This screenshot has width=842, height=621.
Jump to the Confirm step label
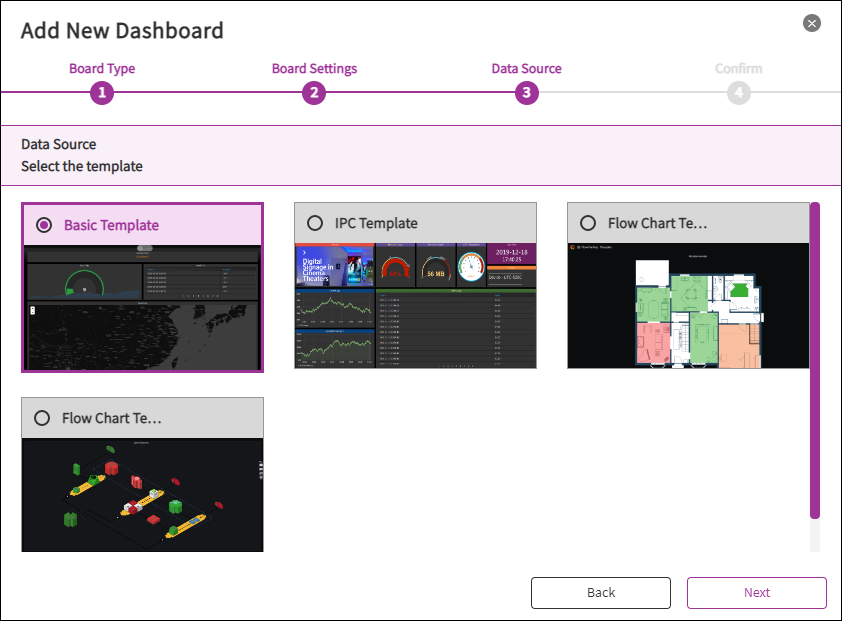tap(738, 69)
